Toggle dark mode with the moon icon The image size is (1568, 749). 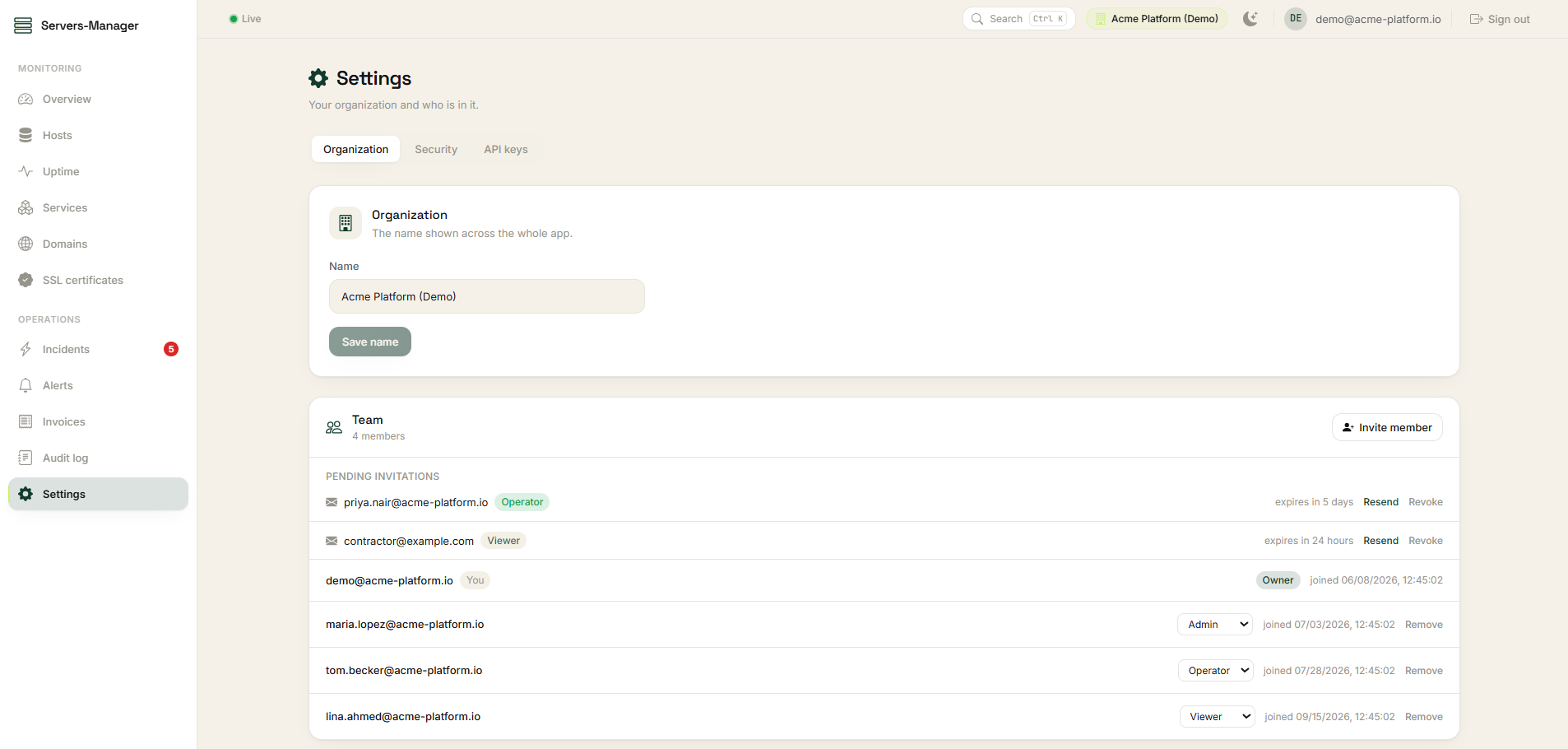[1250, 19]
